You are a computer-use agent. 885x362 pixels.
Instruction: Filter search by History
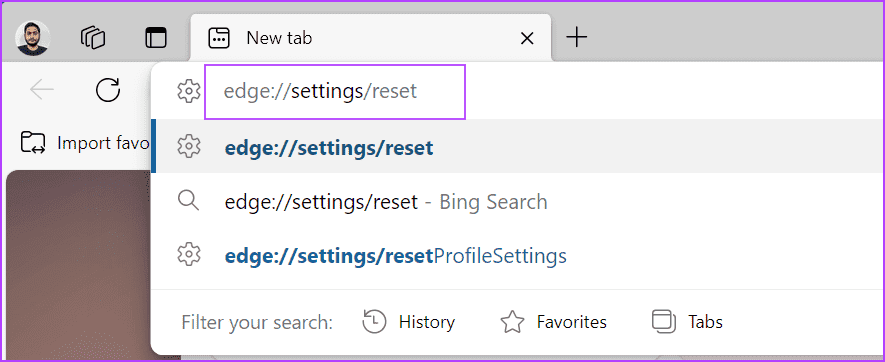[x=408, y=322]
